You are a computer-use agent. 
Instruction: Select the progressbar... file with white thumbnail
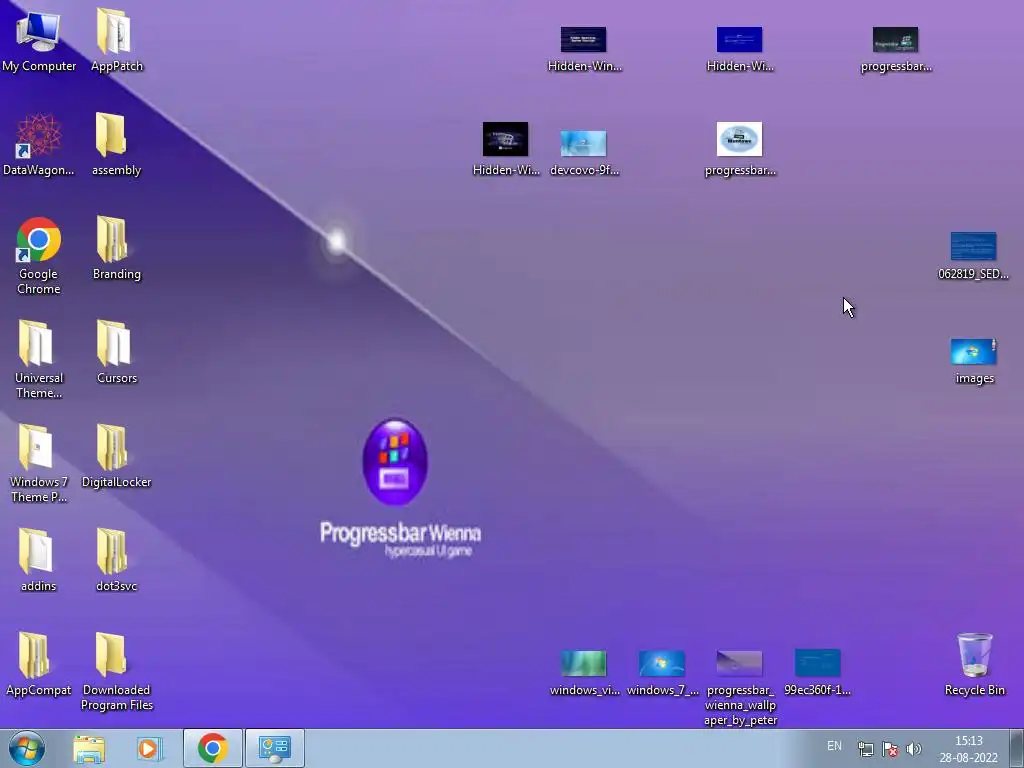tap(739, 149)
